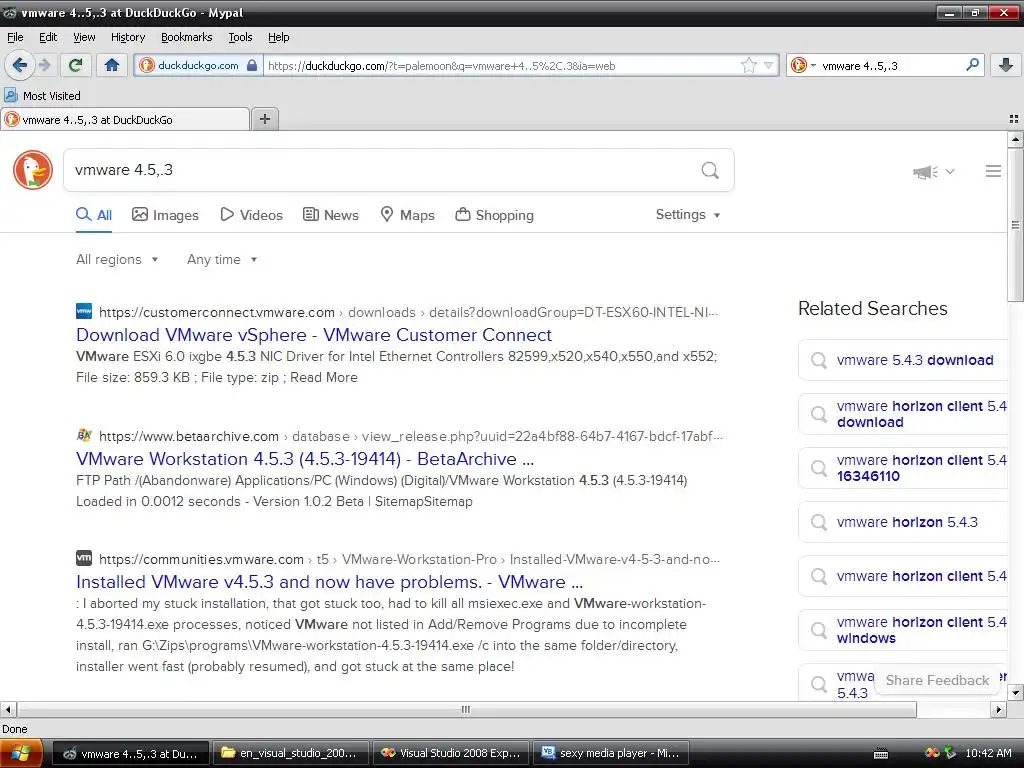Select related search horizon client windows
This screenshot has height=768, width=1024.
pyautogui.click(x=903, y=630)
